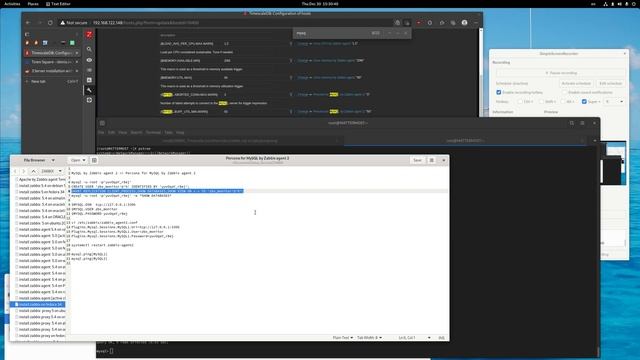640x360 pixels.
Task: Open the terminal Help menu
Action: 180,133
